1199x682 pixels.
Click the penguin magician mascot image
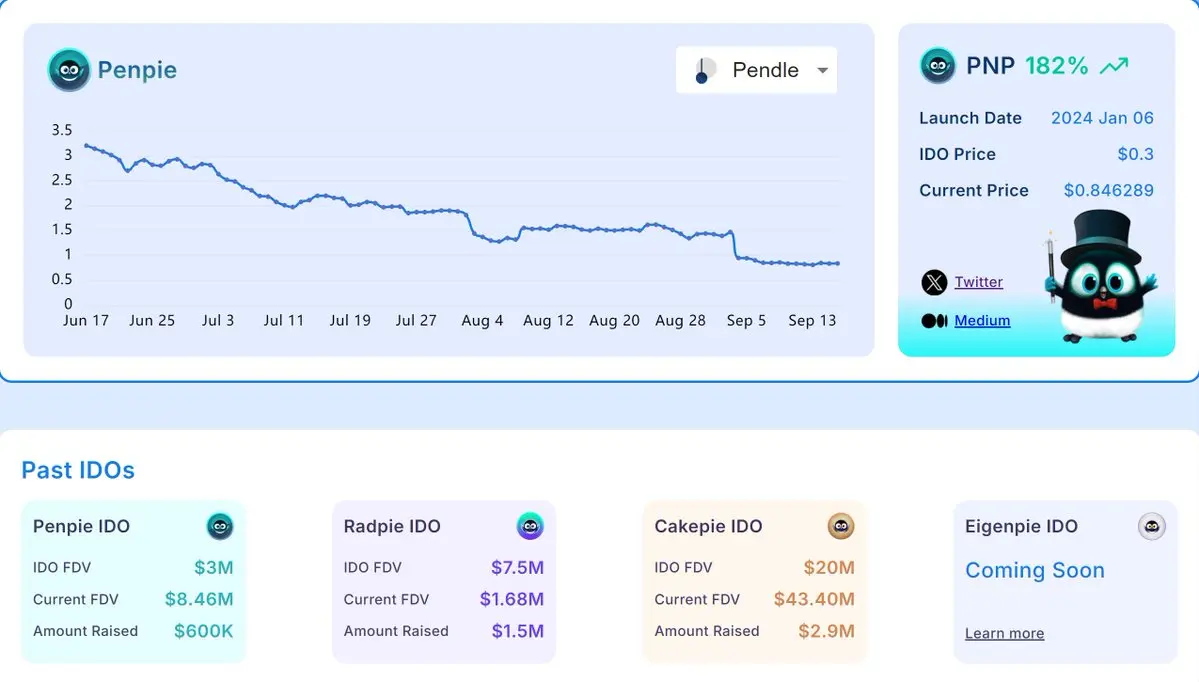click(x=1103, y=277)
